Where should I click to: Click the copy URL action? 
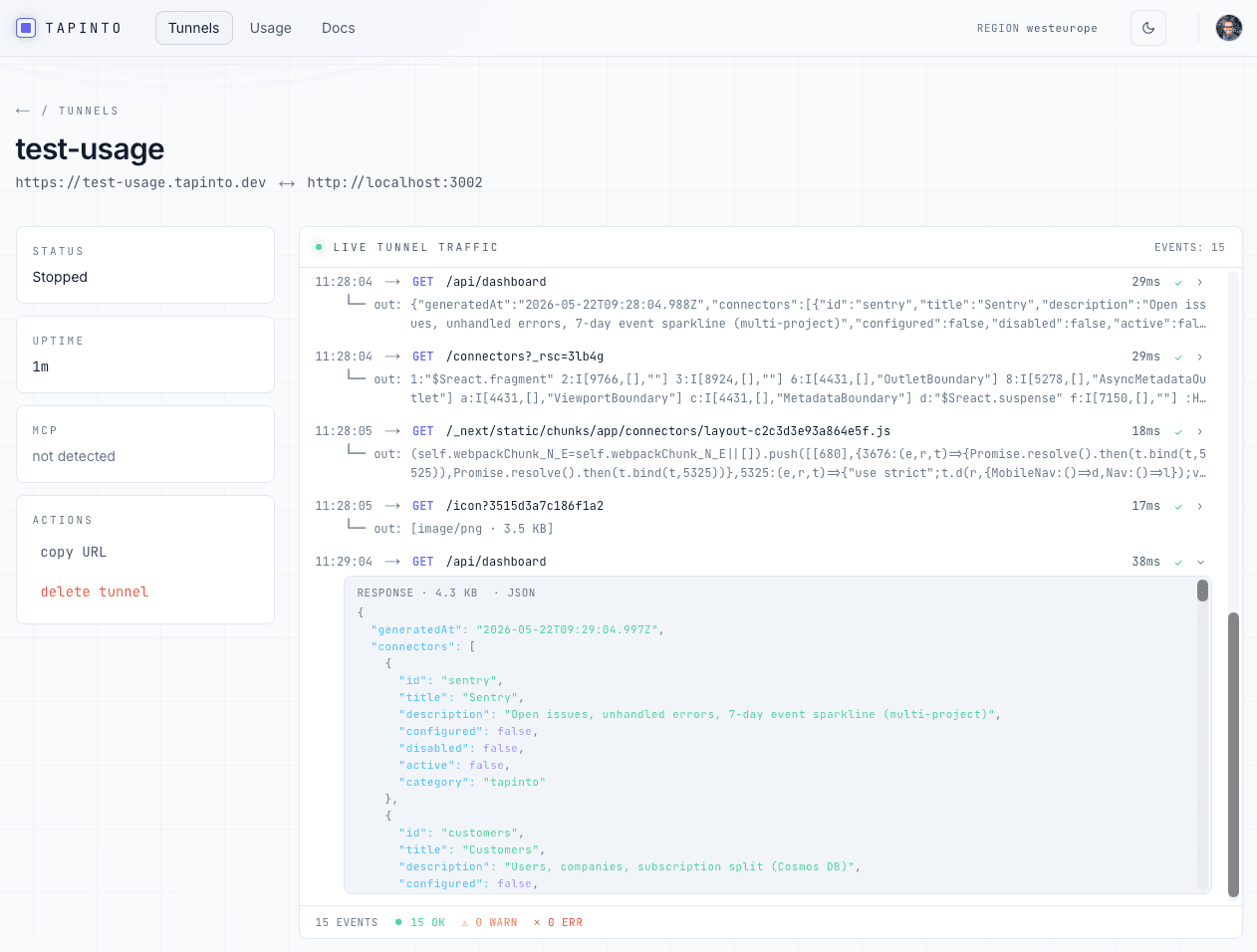[74, 552]
